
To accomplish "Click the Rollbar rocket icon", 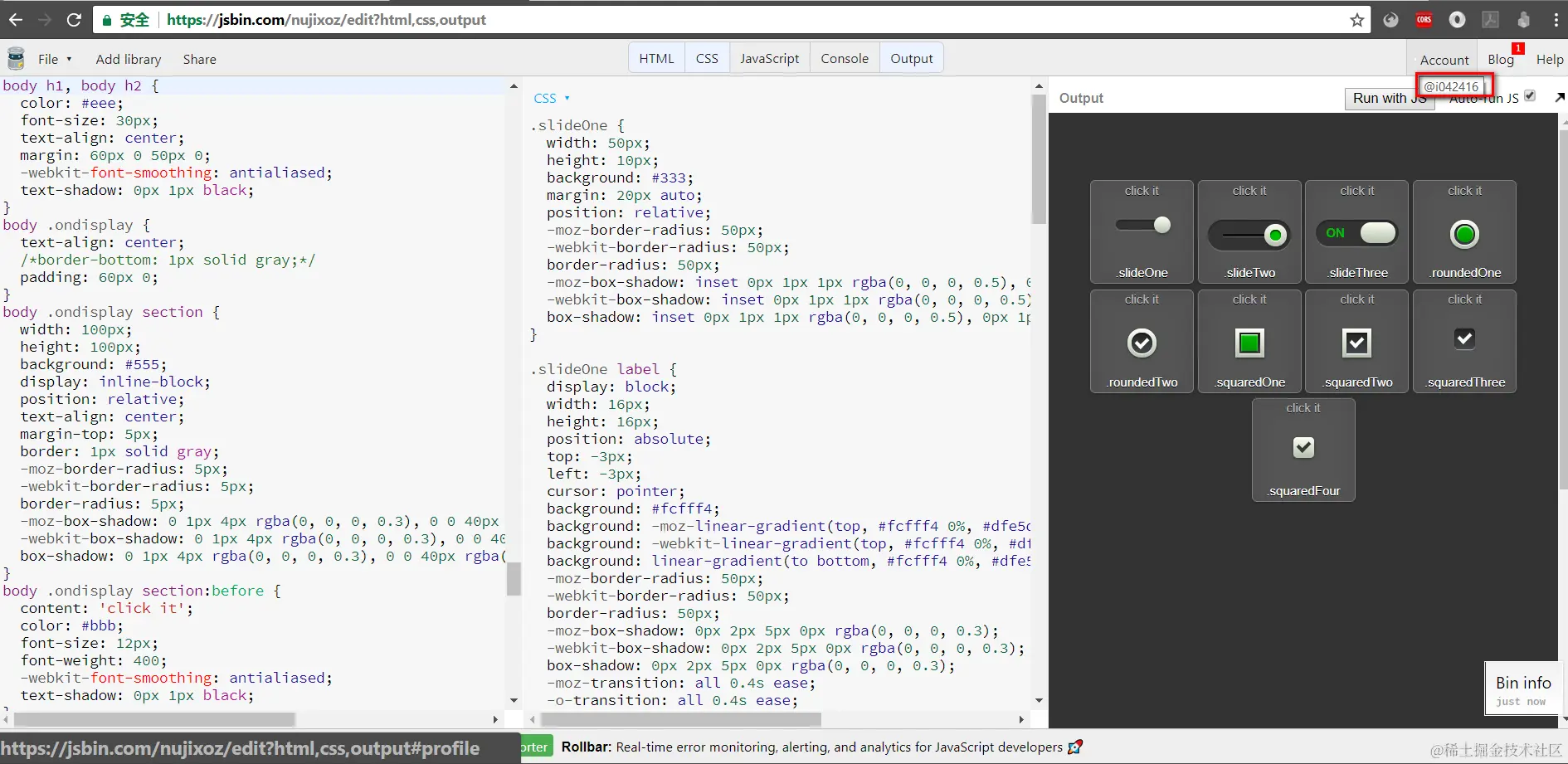I will [x=1075, y=747].
